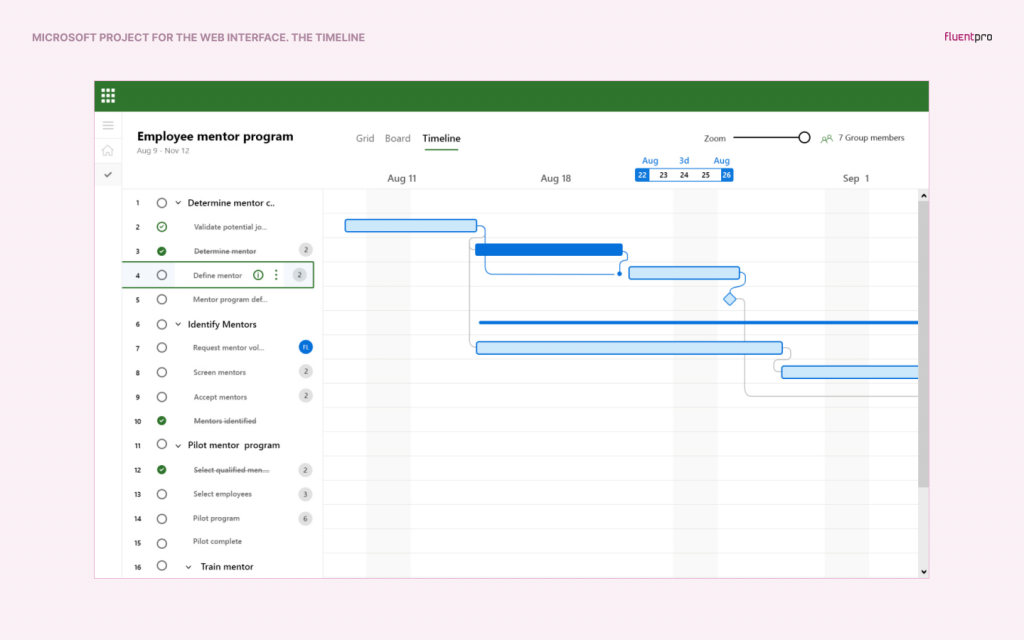Click the assignment badge on Screen mentors

tap(305, 371)
